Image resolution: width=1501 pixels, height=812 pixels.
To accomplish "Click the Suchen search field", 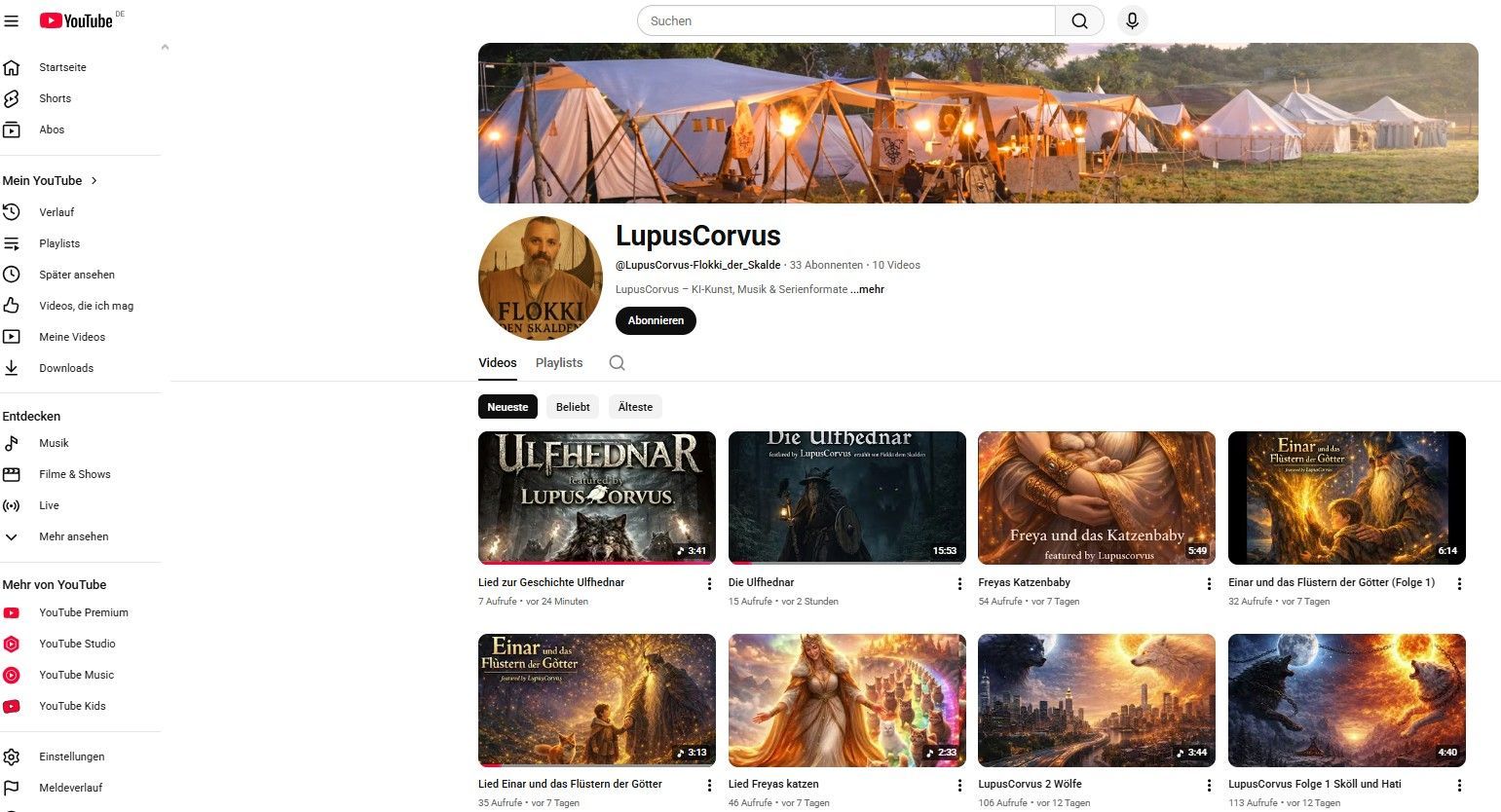I will coord(845,21).
